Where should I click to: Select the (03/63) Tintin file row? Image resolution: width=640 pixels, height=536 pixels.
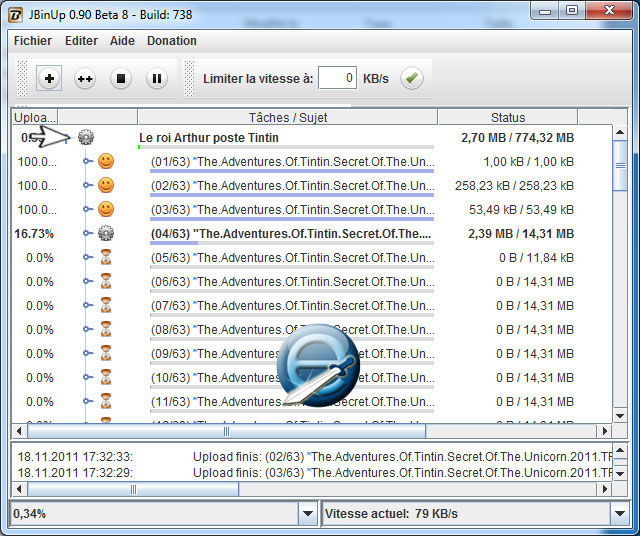(x=292, y=210)
